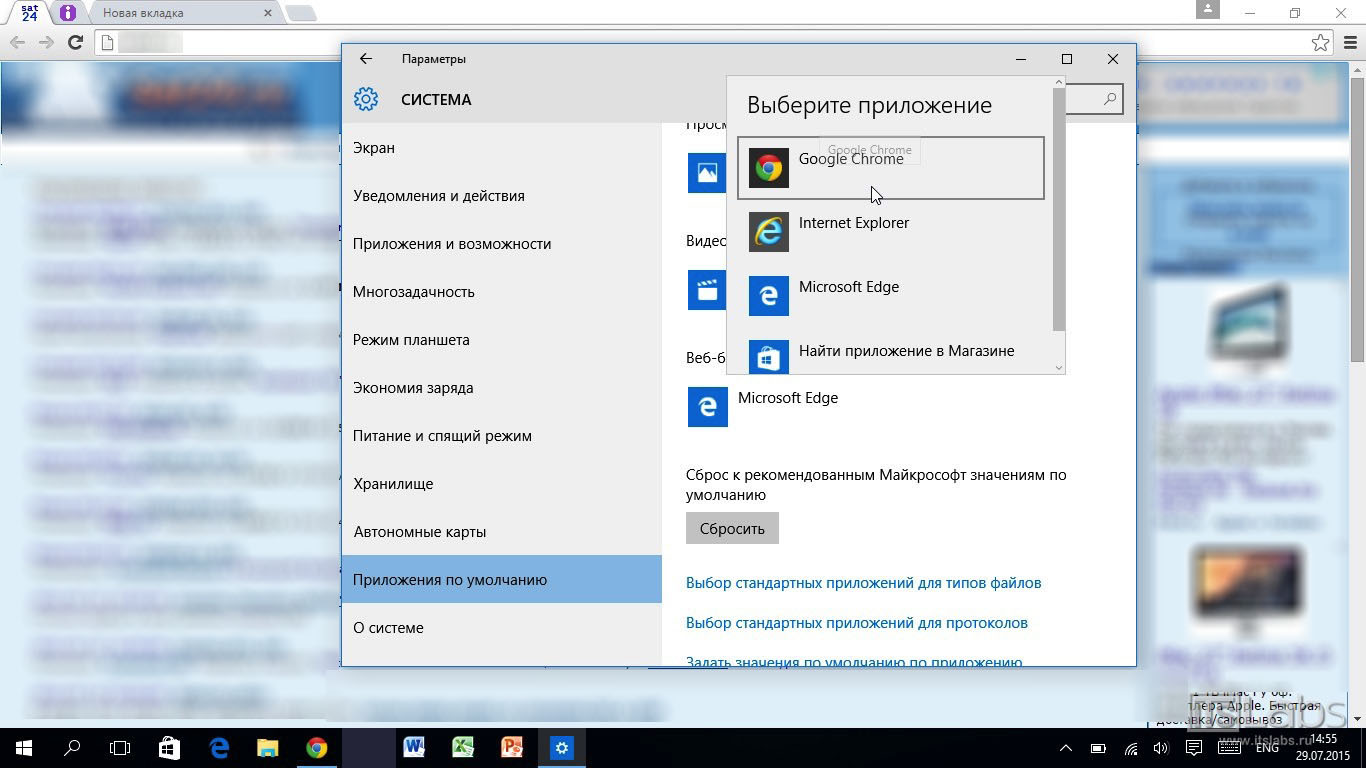
Task: Open Store from the taskbar
Action: 169,747
